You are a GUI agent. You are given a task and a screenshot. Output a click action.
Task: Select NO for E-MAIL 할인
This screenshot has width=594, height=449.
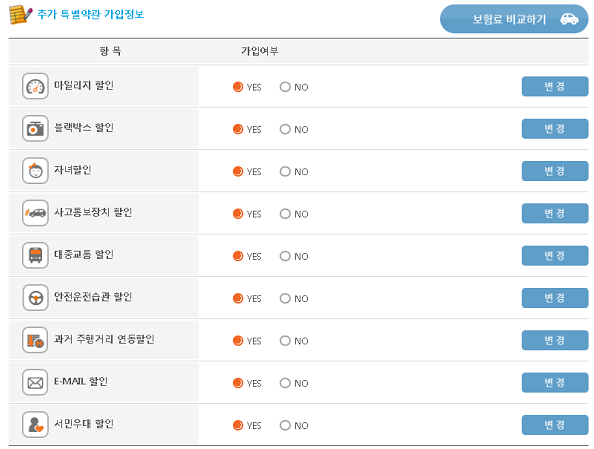pos(285,383)
